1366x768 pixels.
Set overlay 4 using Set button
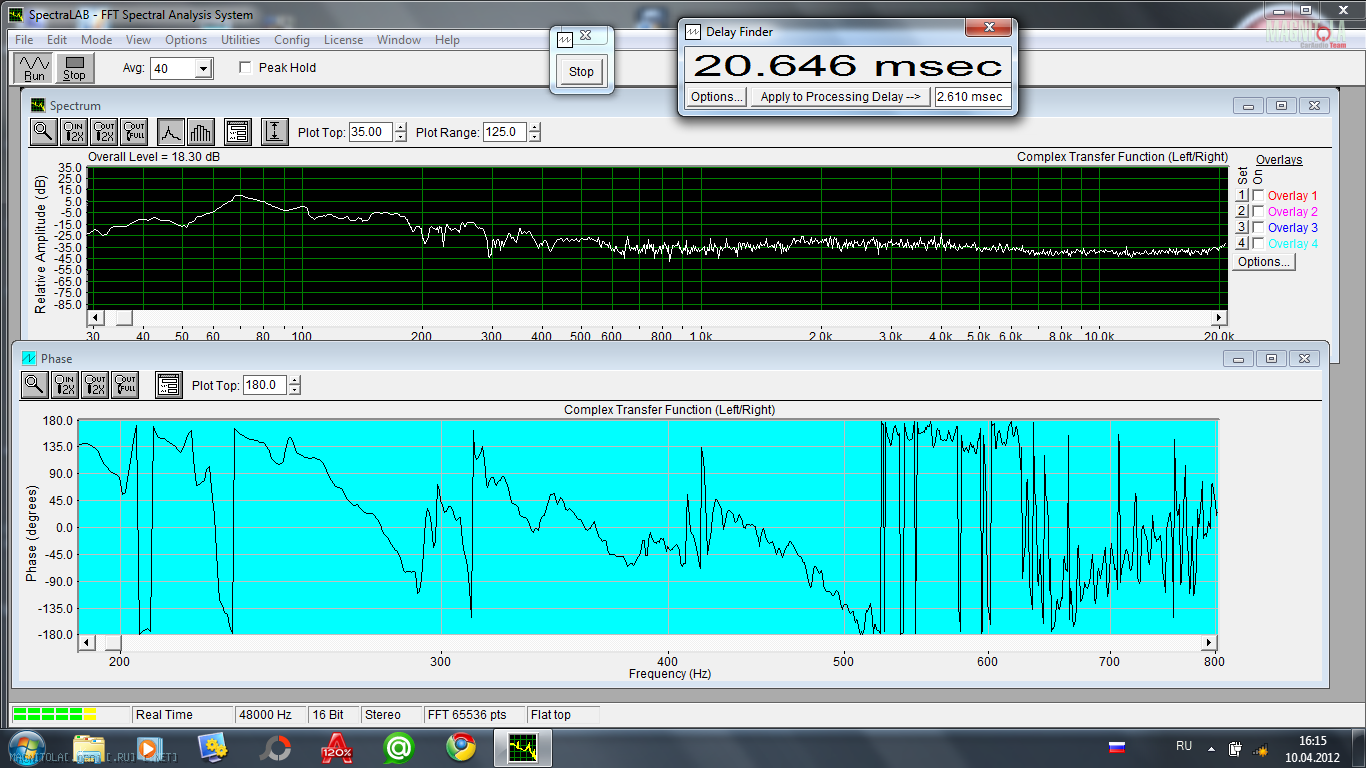click(x=1241, y=244)
